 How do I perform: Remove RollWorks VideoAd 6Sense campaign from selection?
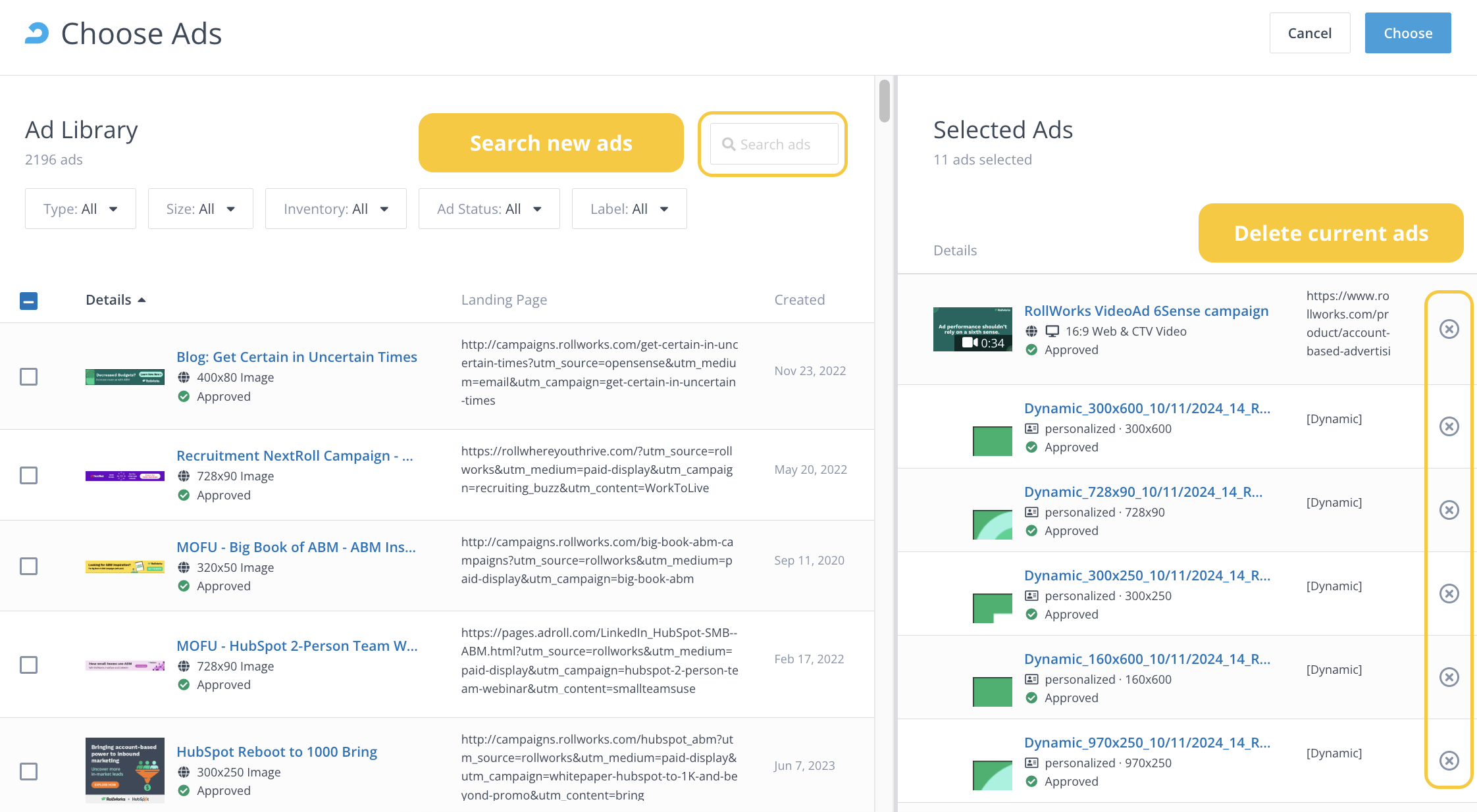pos(1449,329)
